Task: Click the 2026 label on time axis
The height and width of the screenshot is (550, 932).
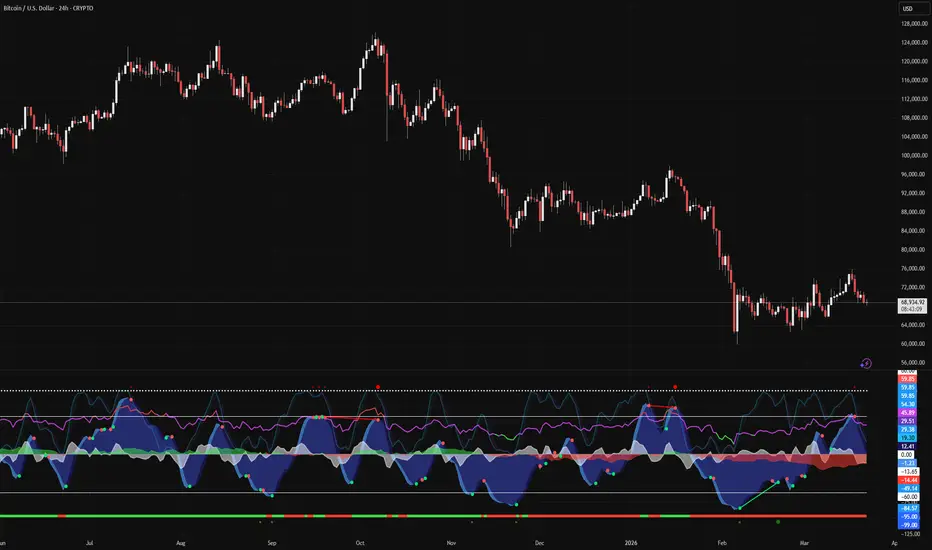Action: [x=631, y=543]
